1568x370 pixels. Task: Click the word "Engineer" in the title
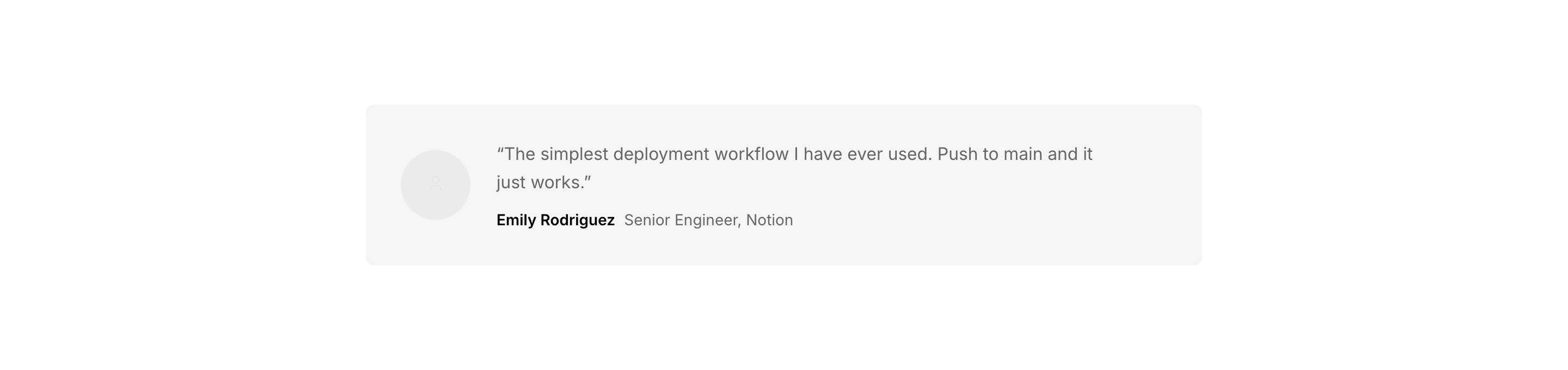[707, 220]
